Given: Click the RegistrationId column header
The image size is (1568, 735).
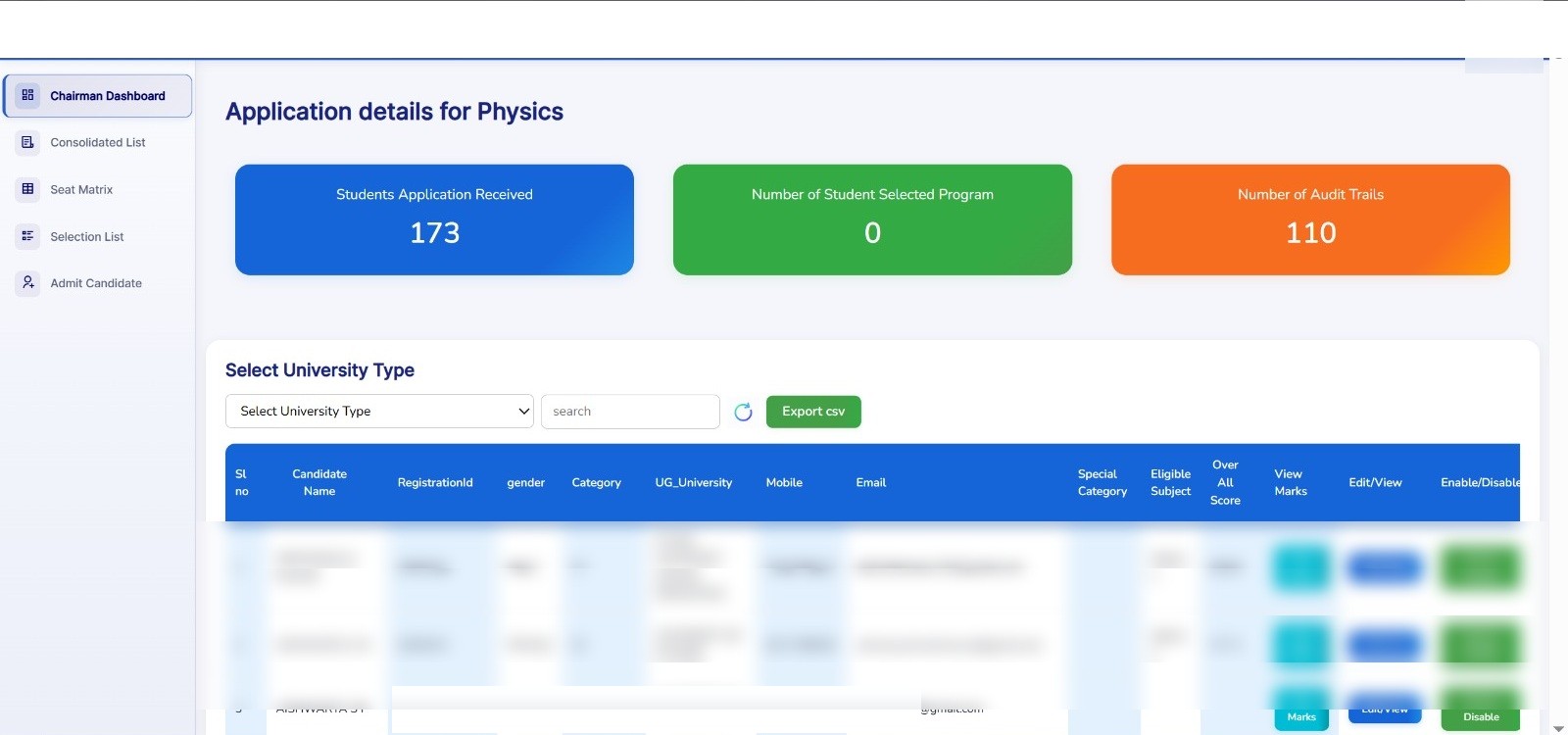Looking at the screenshot, I should [x=435, y=483].
